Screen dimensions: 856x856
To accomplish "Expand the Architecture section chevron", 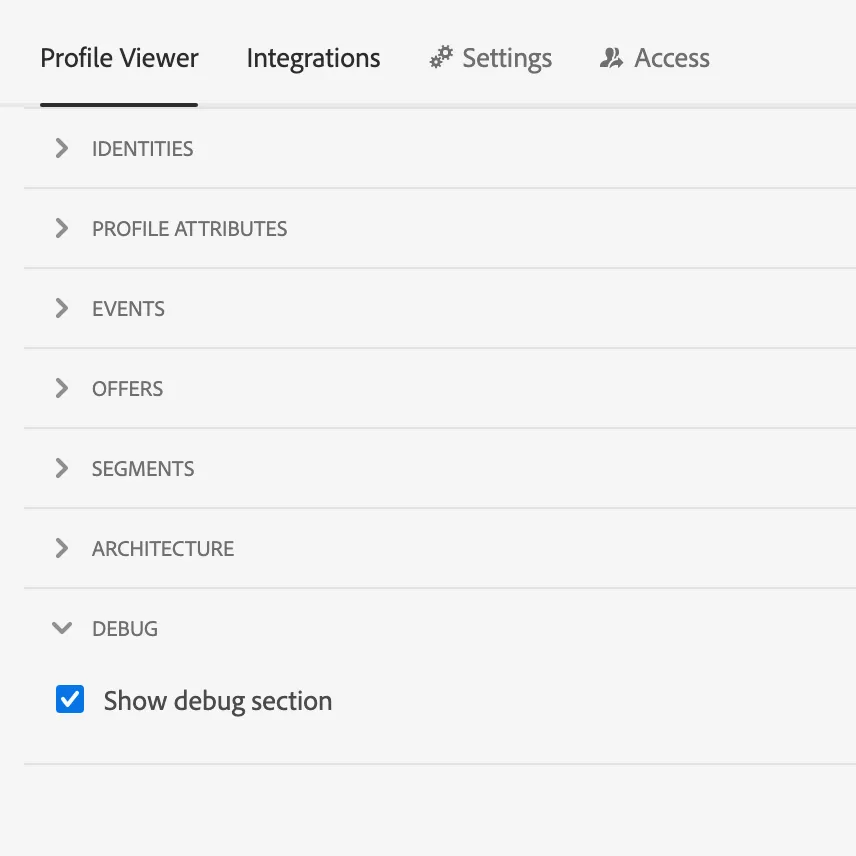I will pyautogui.click(x=62, y=548).
